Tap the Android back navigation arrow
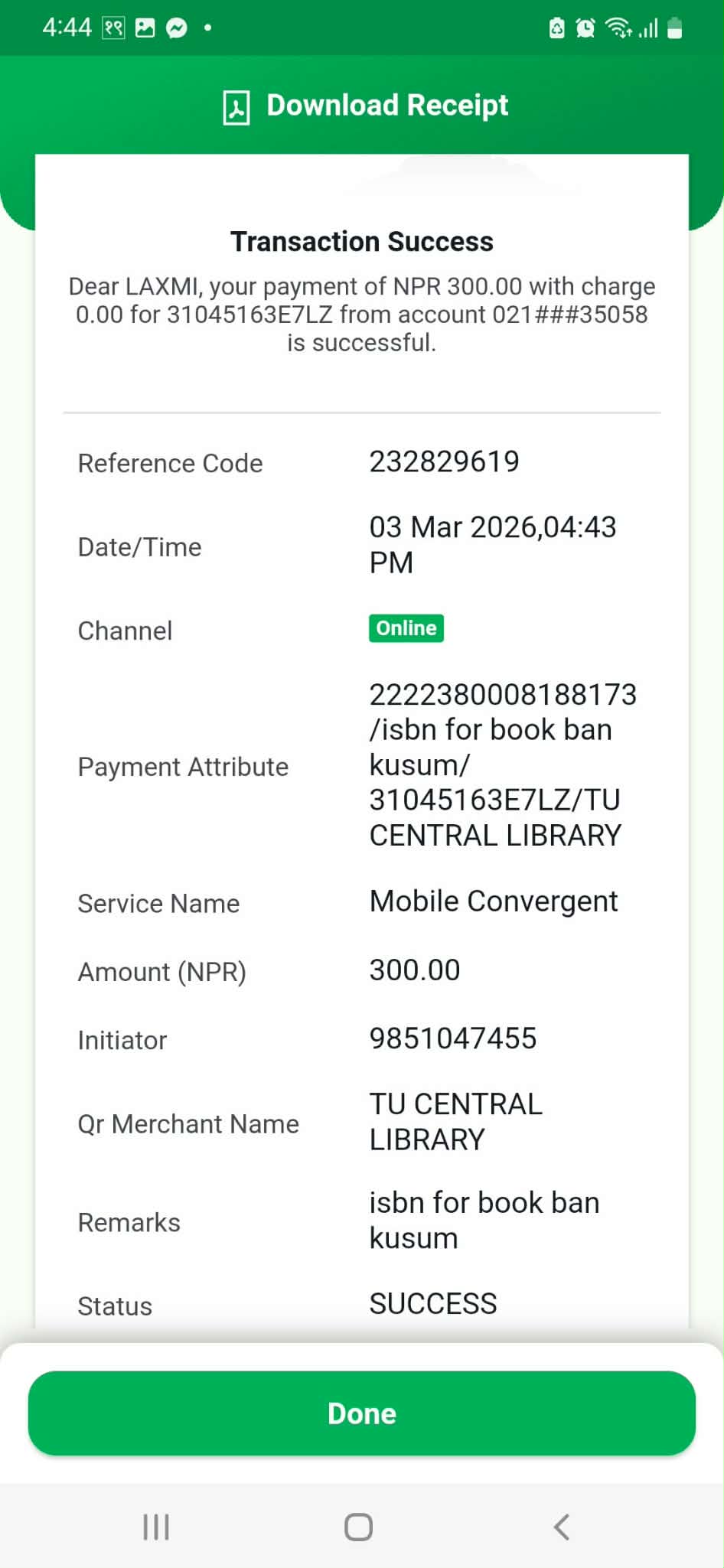The image size is (724, 1568). (561, 1527)
